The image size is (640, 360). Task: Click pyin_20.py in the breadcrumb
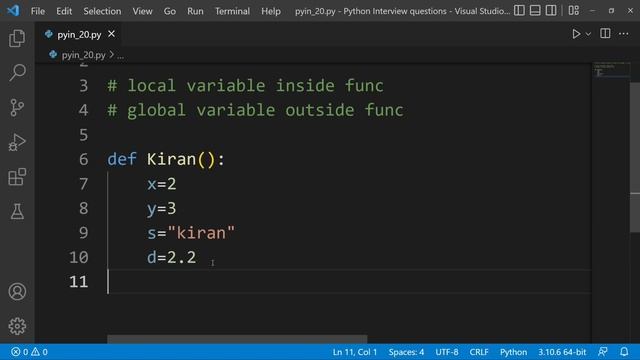[83, 55]
